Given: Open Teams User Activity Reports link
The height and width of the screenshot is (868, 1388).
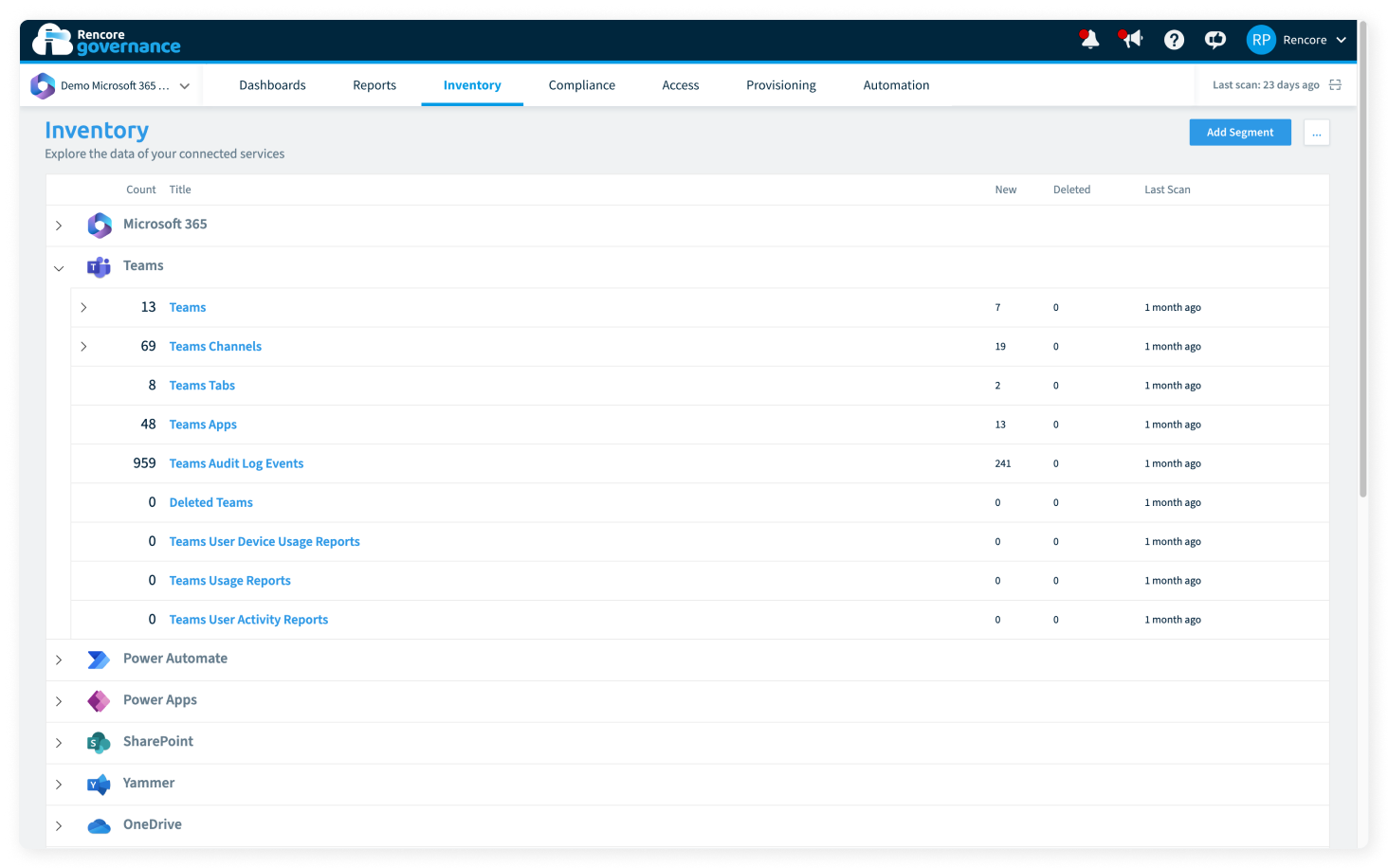Looking at the screenshot, I should click(248, 620).
